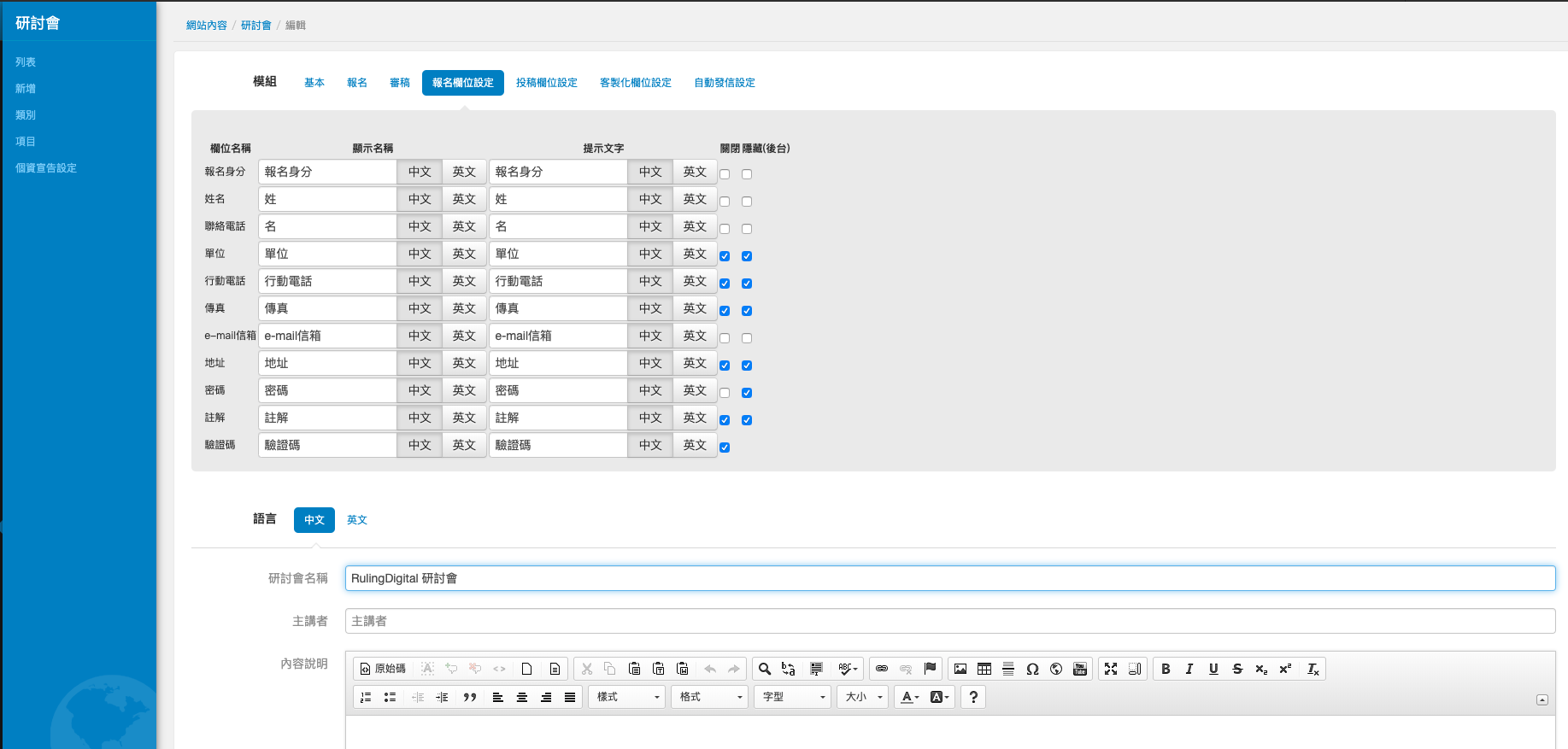The image size is (1568, 749).
Task: Insert a special character with the omega icon
Action: tap(1032, 669)
